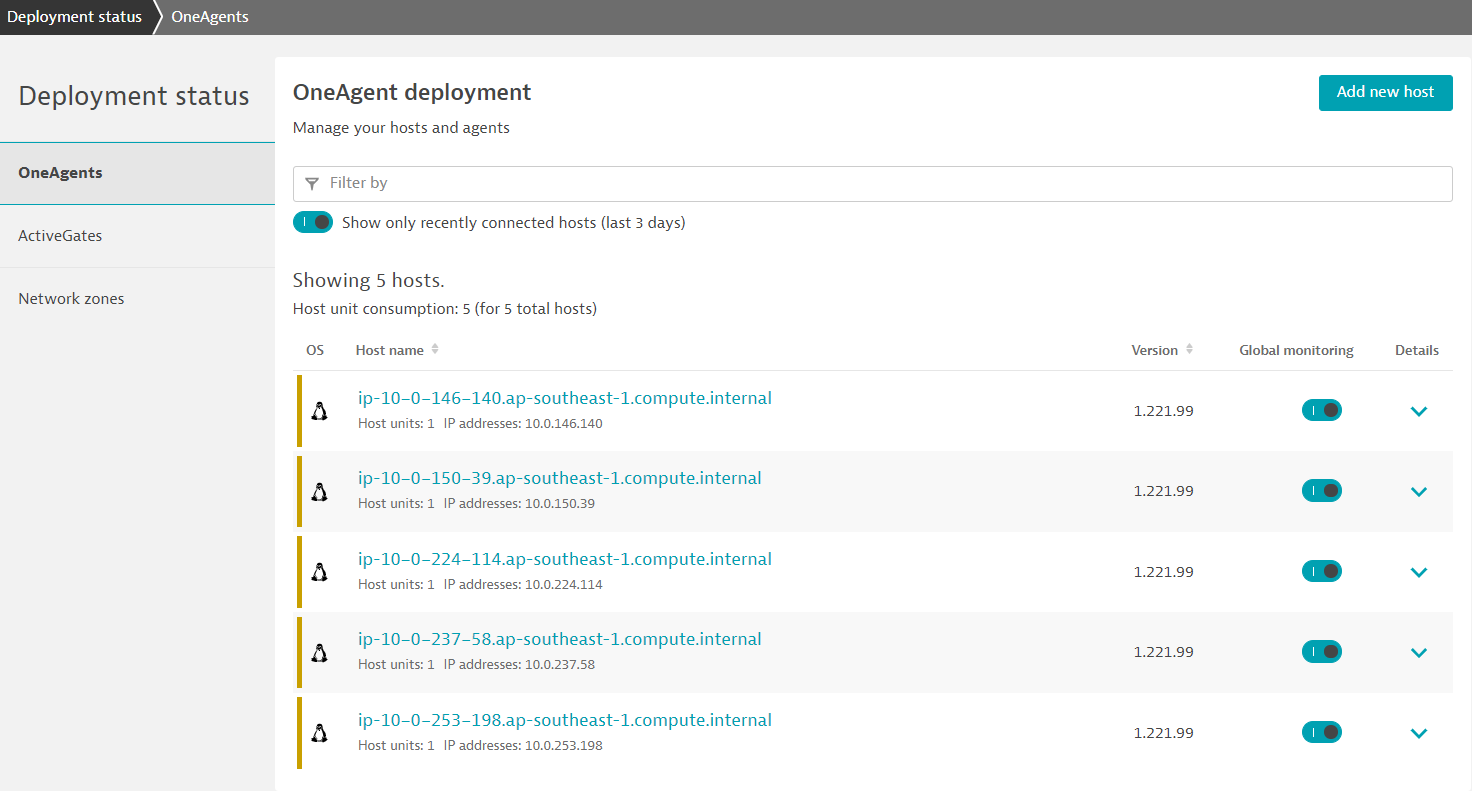Click the OS column header
This screenshot has height=791, width=1472.
315,351
